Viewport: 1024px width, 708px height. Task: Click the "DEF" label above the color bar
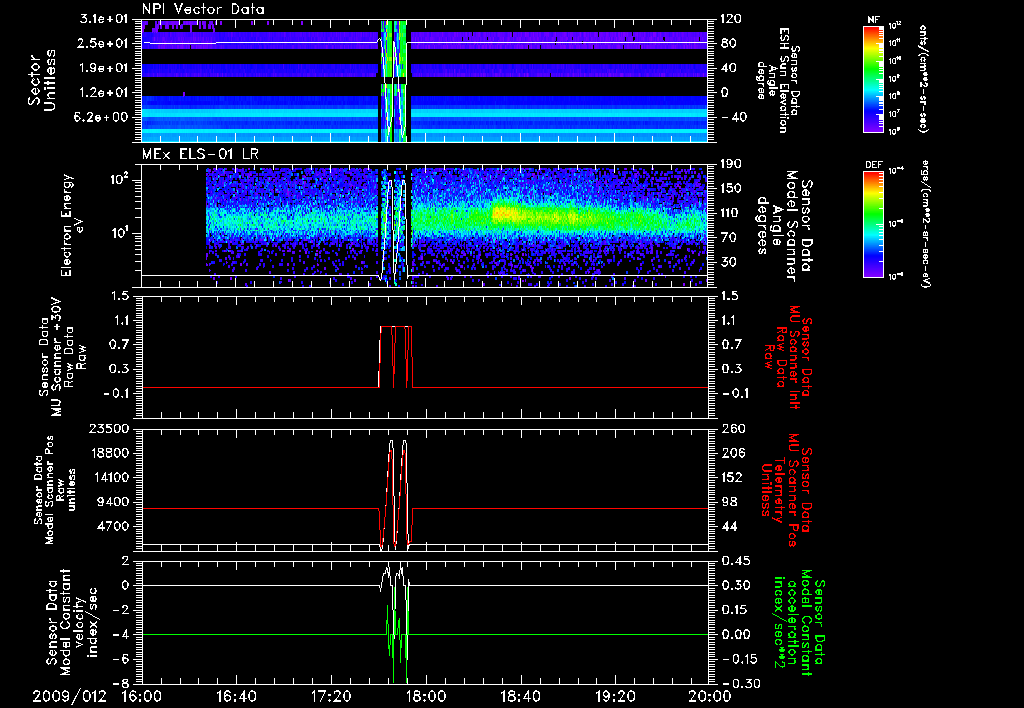pyautogui.click(x=874, y=165)
